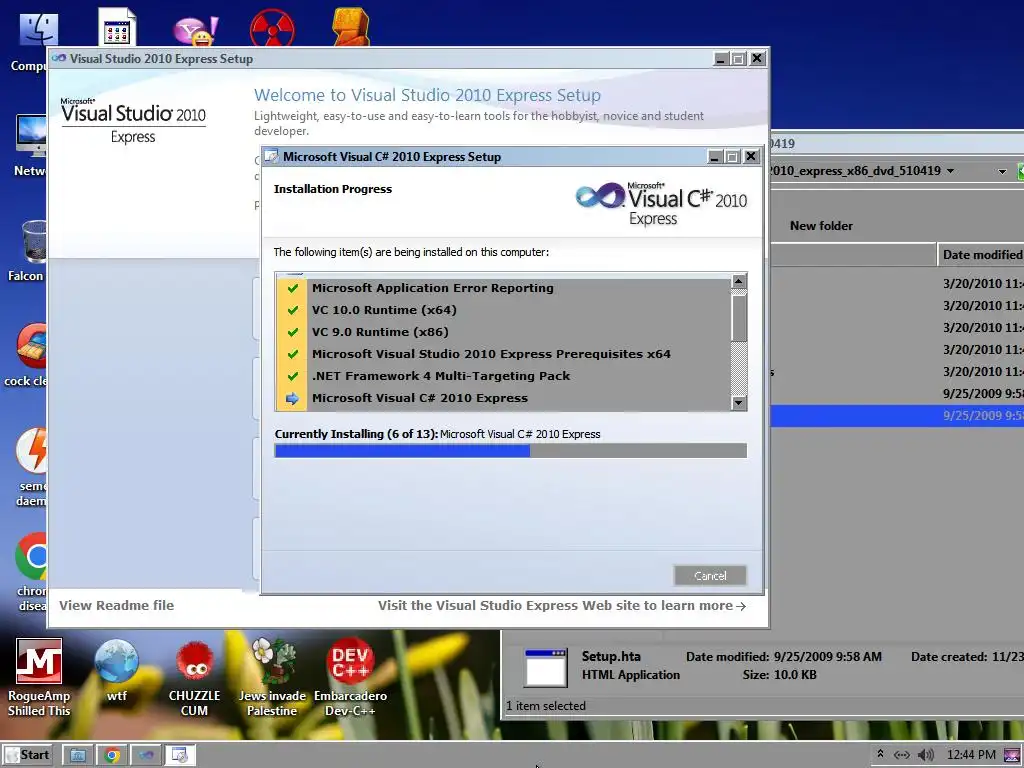Open the Recycle Bin desktop icon
This screenshot has width=1024, height=768.
point(26,251)
